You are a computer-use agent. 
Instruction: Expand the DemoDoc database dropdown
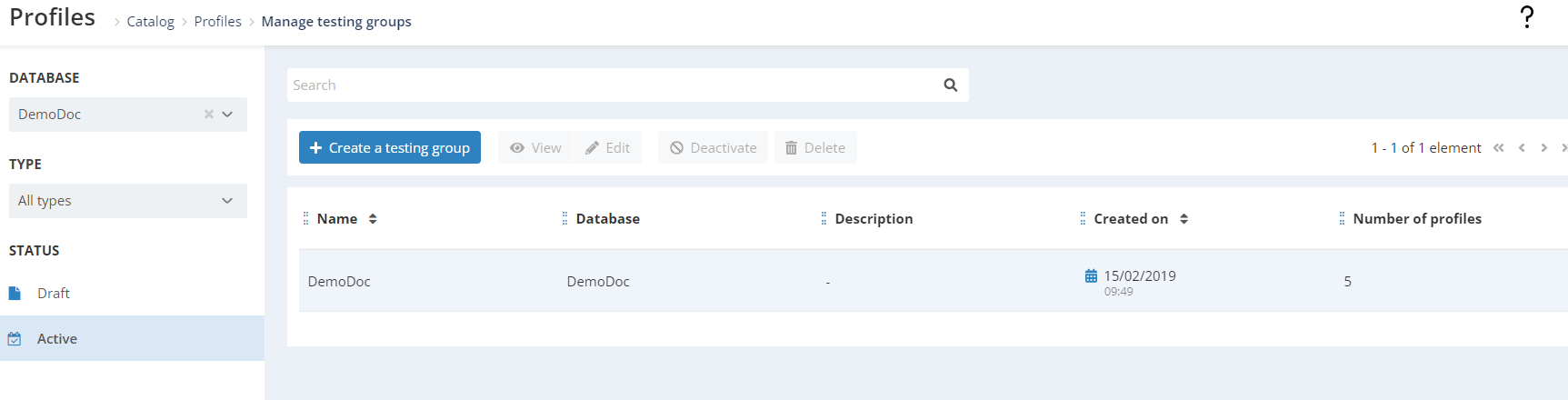tap(227, 114)
